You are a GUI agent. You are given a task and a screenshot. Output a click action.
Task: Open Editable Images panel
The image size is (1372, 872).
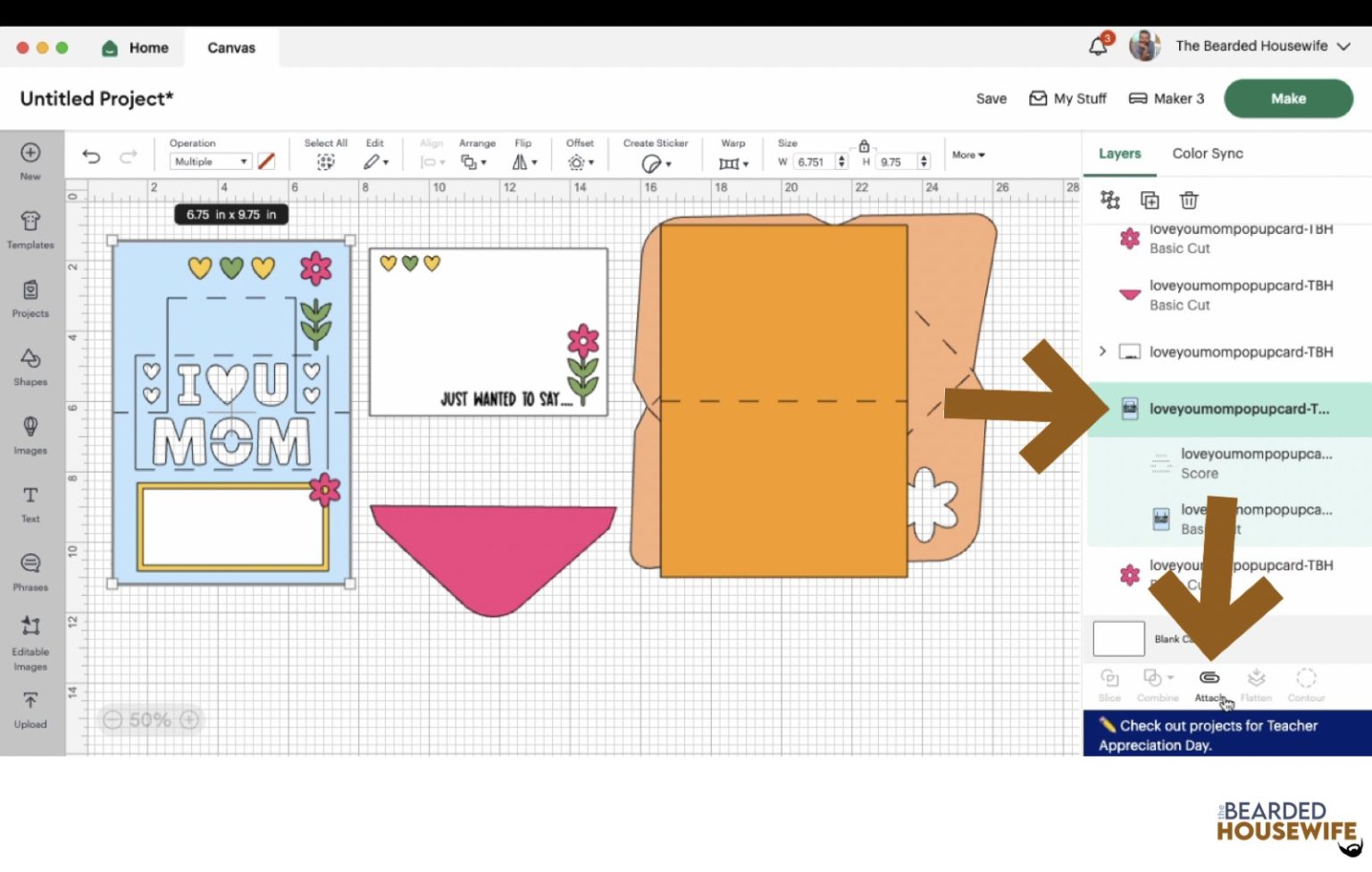[x=30, y=643]
